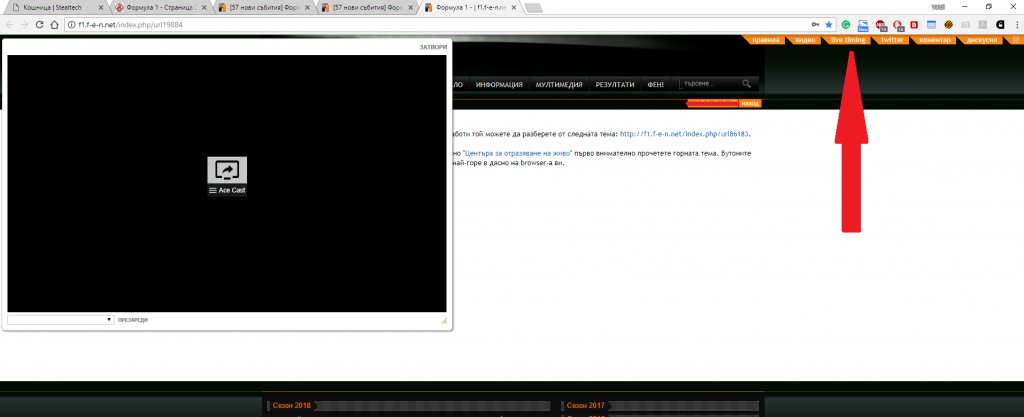Click the saved password key icon
1024x417 pixels.
(x=815, y=24)
